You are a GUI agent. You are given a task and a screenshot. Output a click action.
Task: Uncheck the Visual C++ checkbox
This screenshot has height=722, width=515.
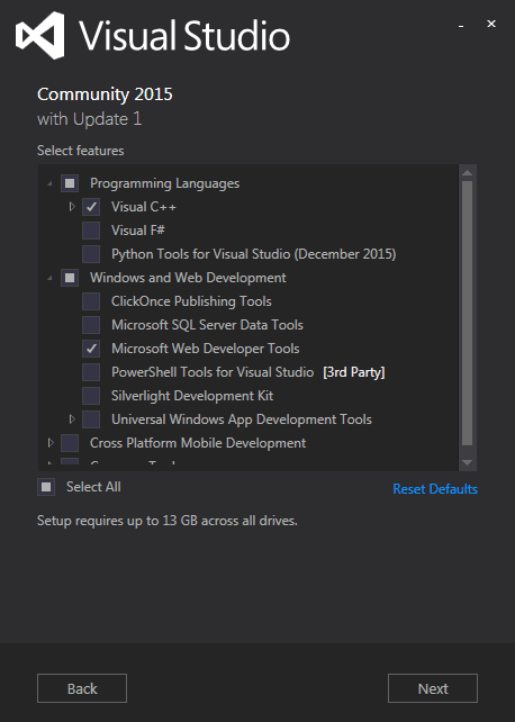[x=91, y=207]
